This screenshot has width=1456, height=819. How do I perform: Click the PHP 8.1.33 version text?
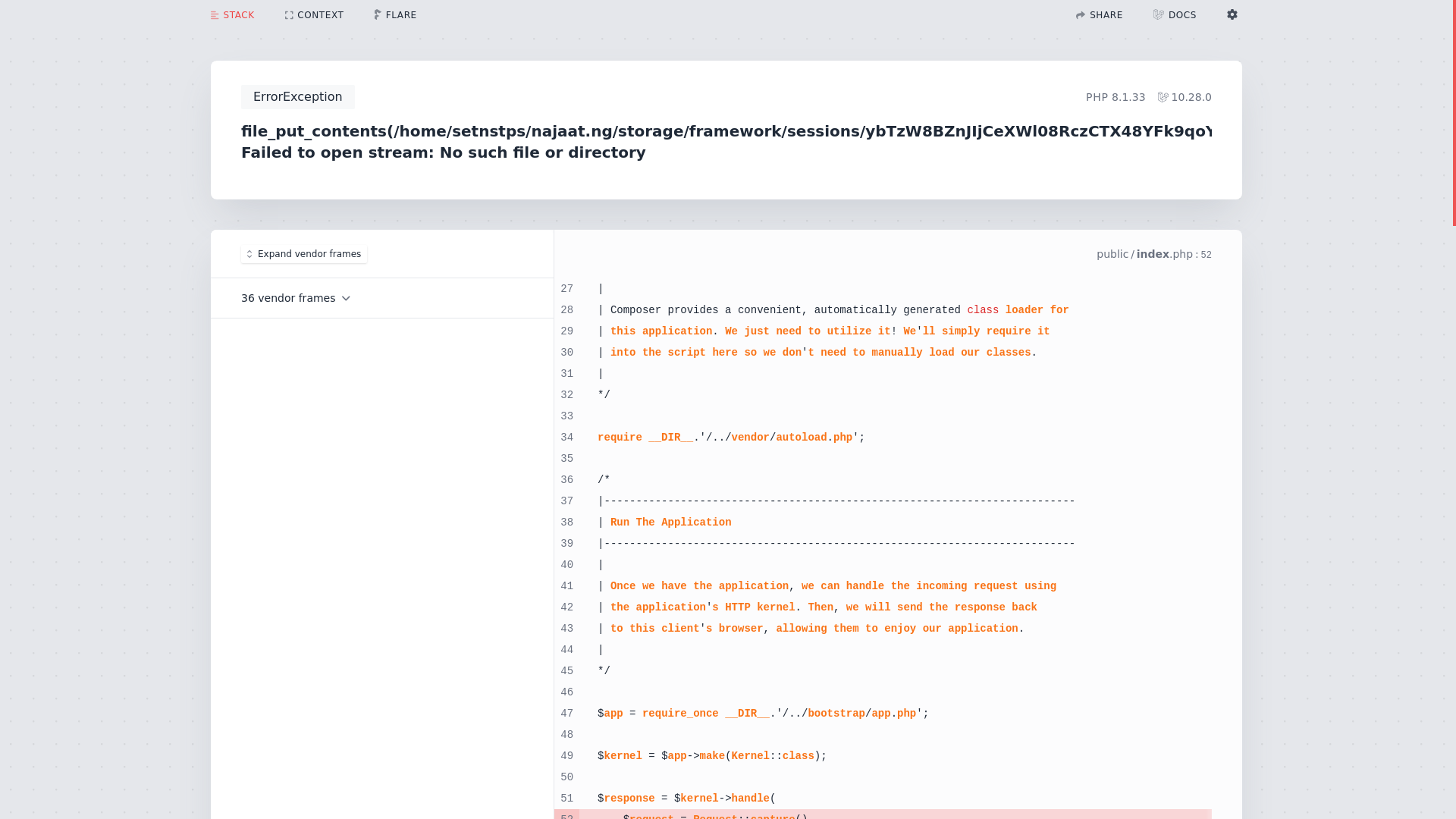coord(1116,97)
